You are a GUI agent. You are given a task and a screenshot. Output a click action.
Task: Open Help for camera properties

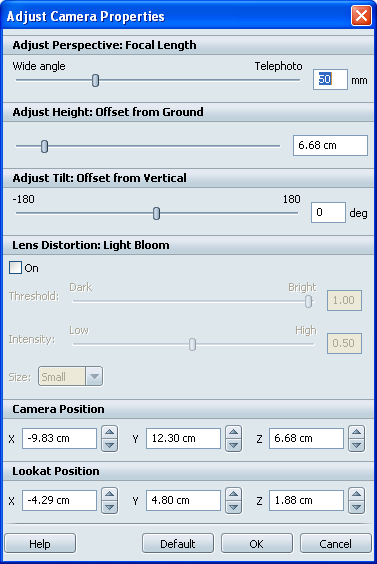(40, 543)
